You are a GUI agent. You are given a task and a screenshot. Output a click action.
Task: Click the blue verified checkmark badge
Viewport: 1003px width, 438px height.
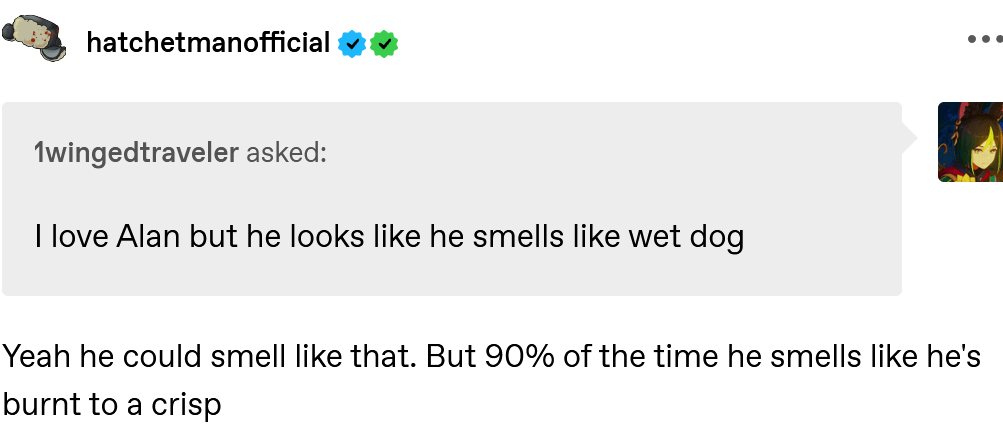pyautogui.click(x=351, y=43)
